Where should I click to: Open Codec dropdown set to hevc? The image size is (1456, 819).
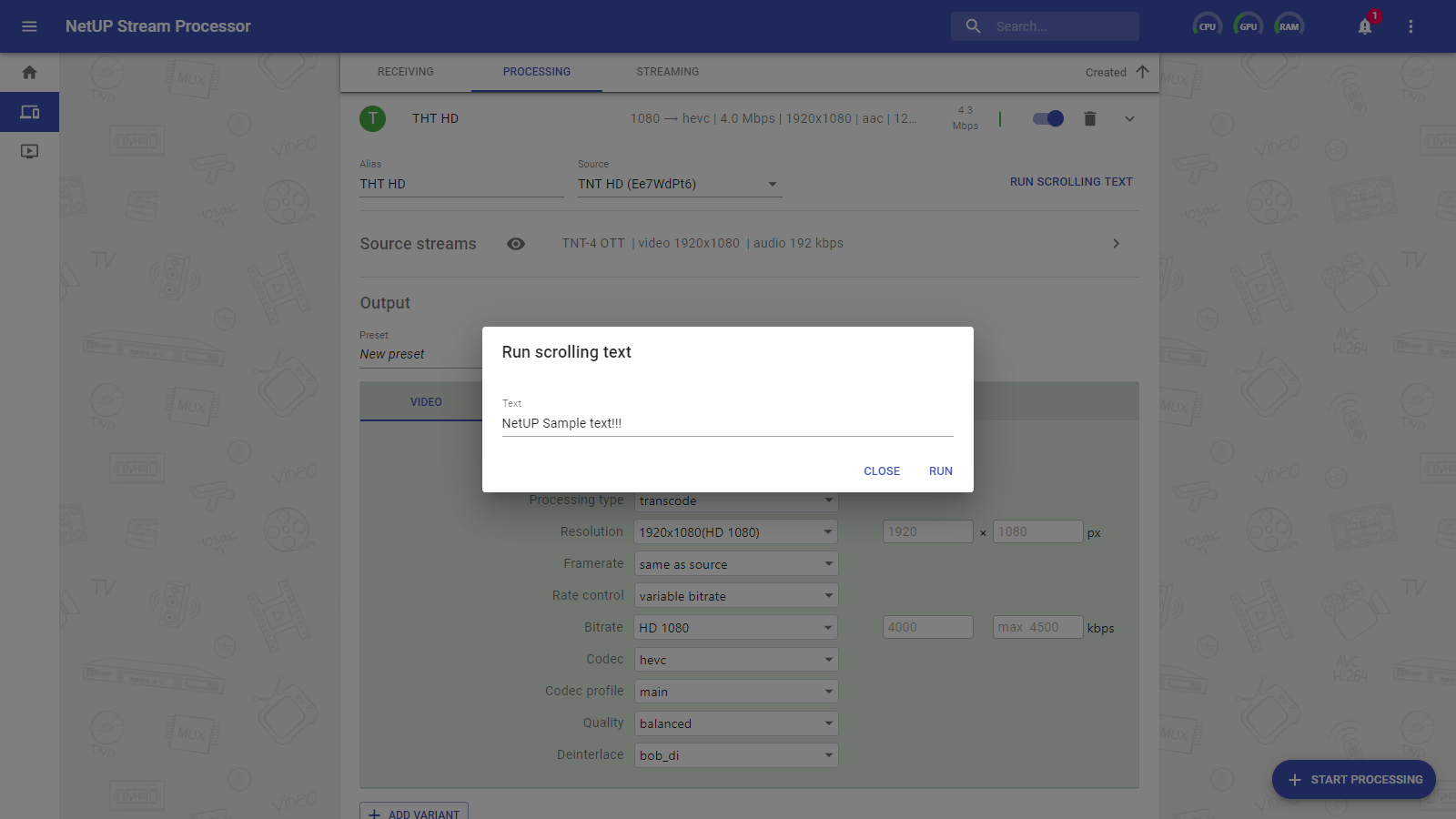tap(736, 659)
